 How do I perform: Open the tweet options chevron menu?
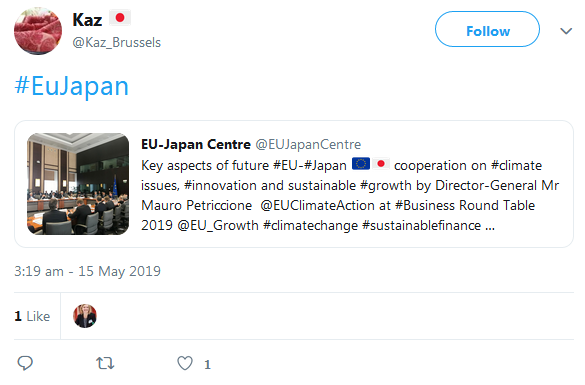[566, 31]
